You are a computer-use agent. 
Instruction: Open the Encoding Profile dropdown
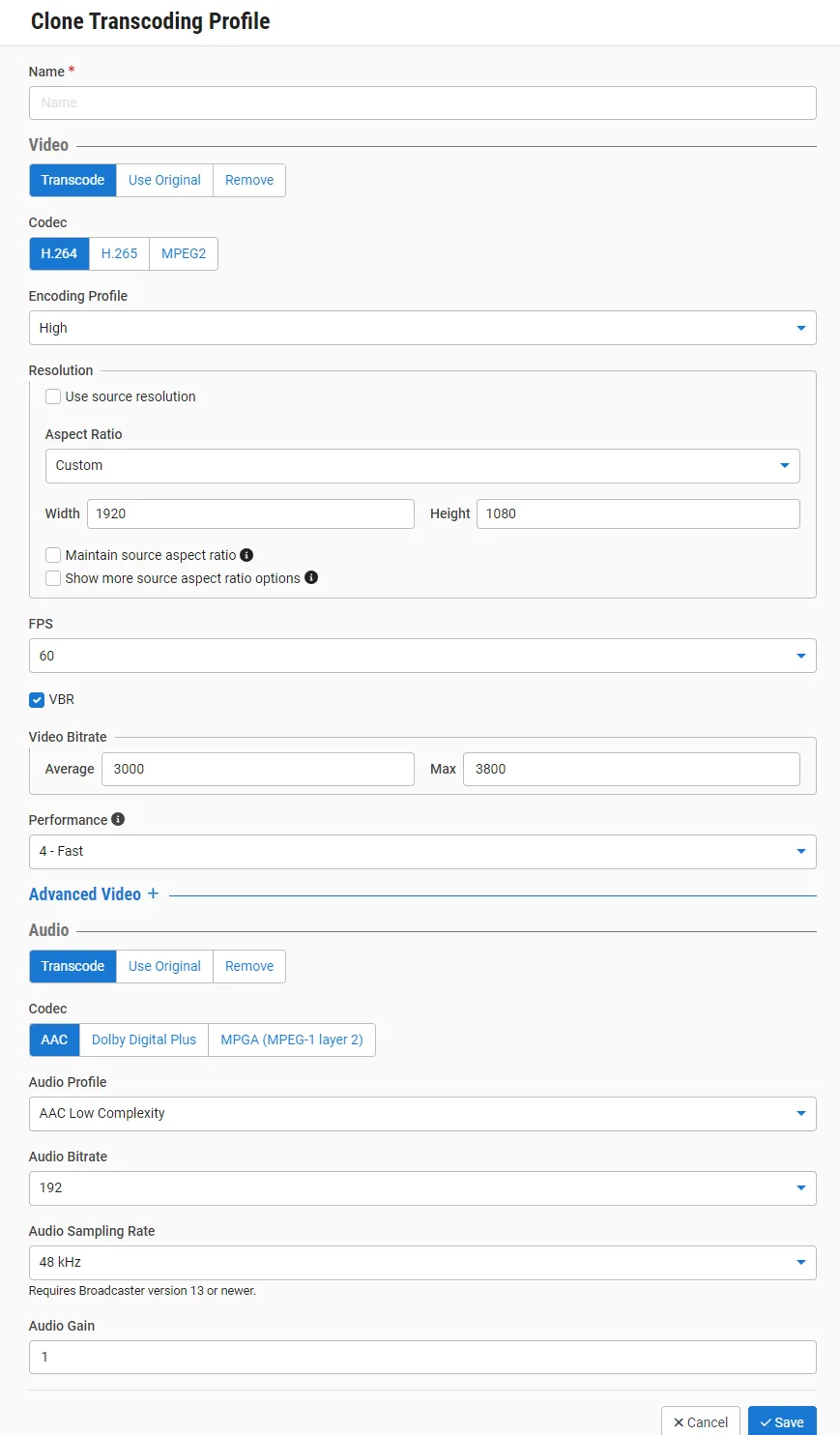(422, 328)
